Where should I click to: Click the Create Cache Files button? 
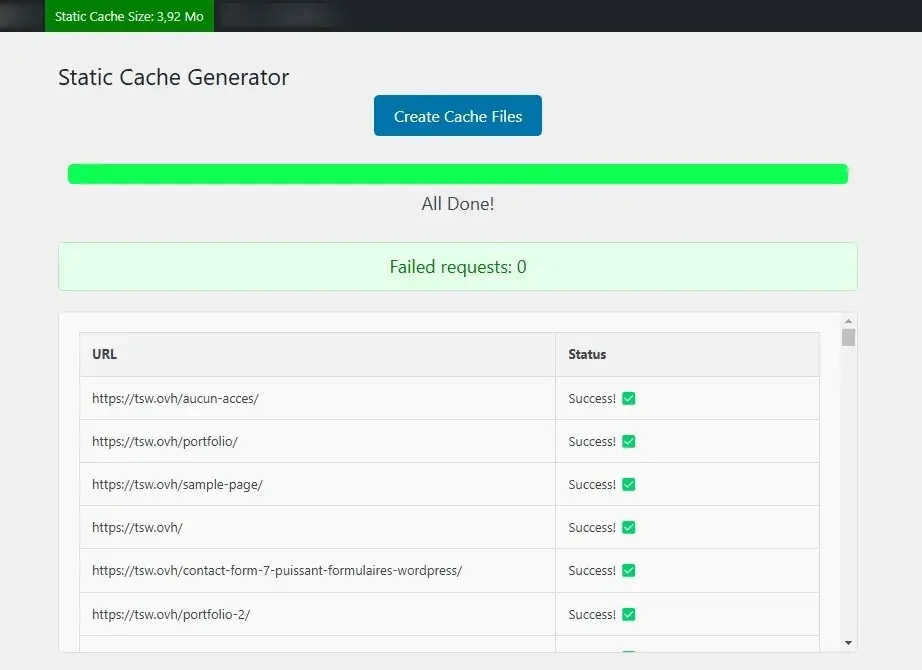tap(457, 116)
